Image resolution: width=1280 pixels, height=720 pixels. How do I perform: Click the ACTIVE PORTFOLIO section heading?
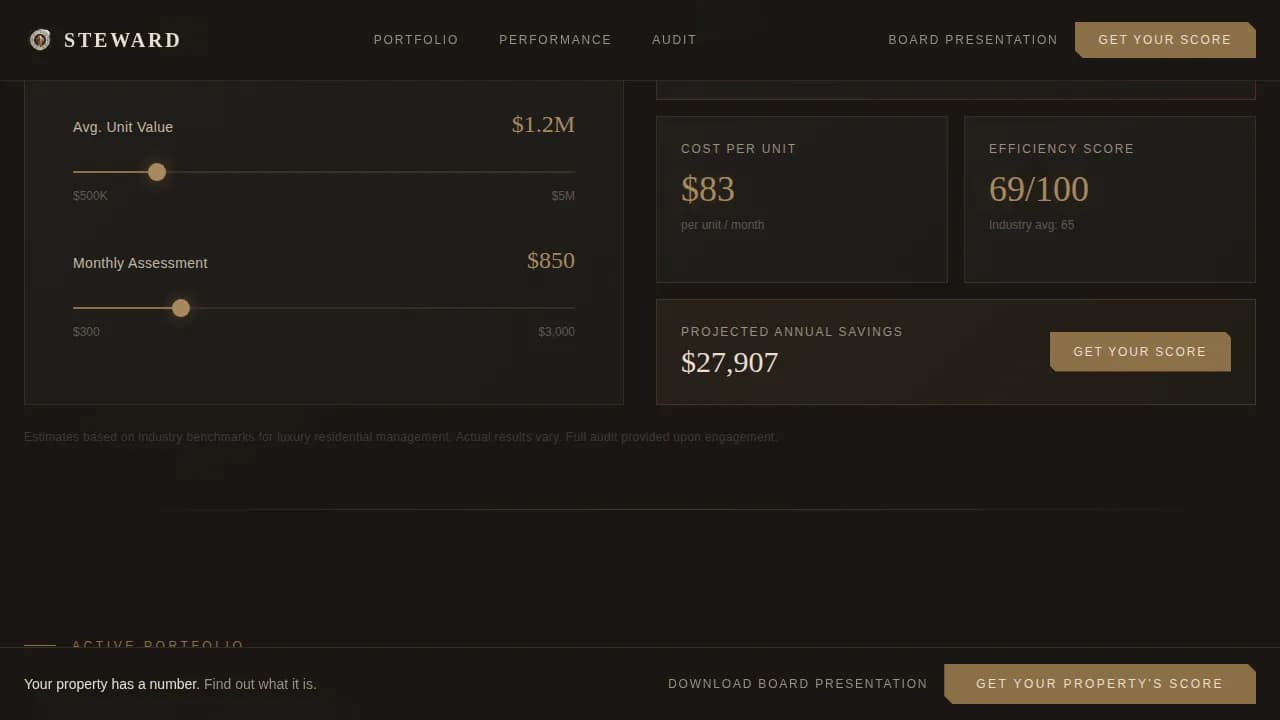point(158,645)
